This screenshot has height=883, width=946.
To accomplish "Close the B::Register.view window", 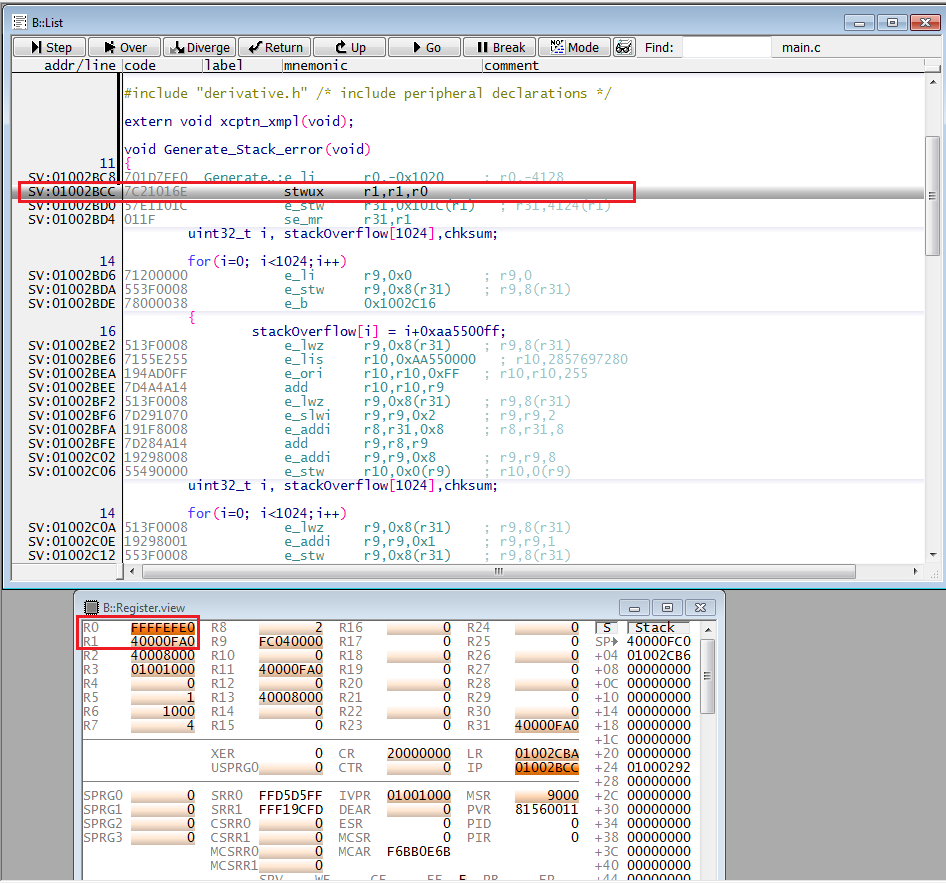I will (x=700, y=607).
